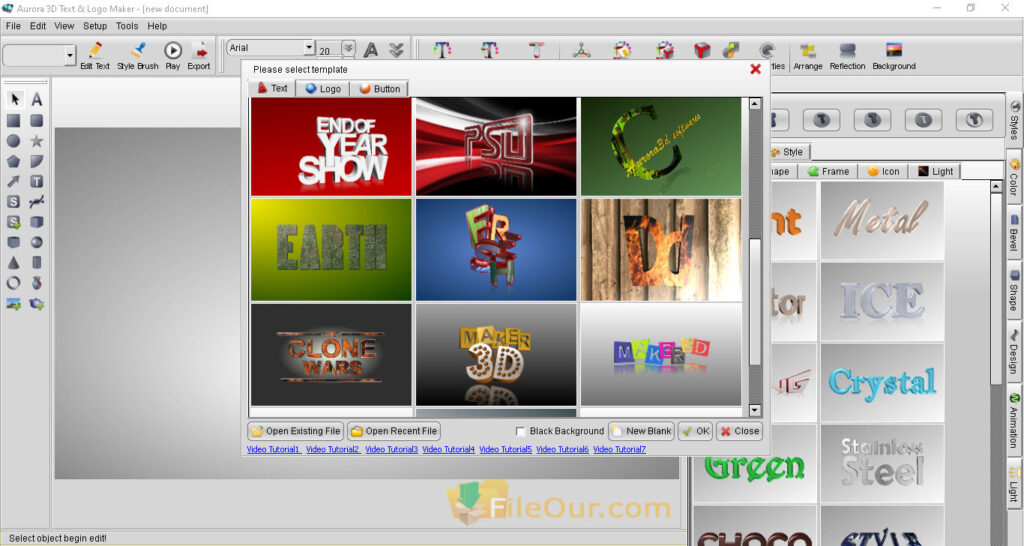
Task: Open the Video Tutorial7 link
Action: click(619, 449)
